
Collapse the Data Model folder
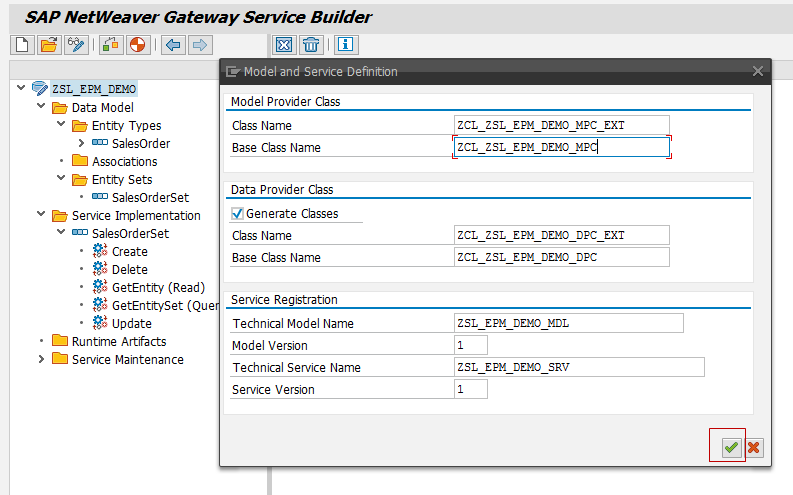pos(41,108)
